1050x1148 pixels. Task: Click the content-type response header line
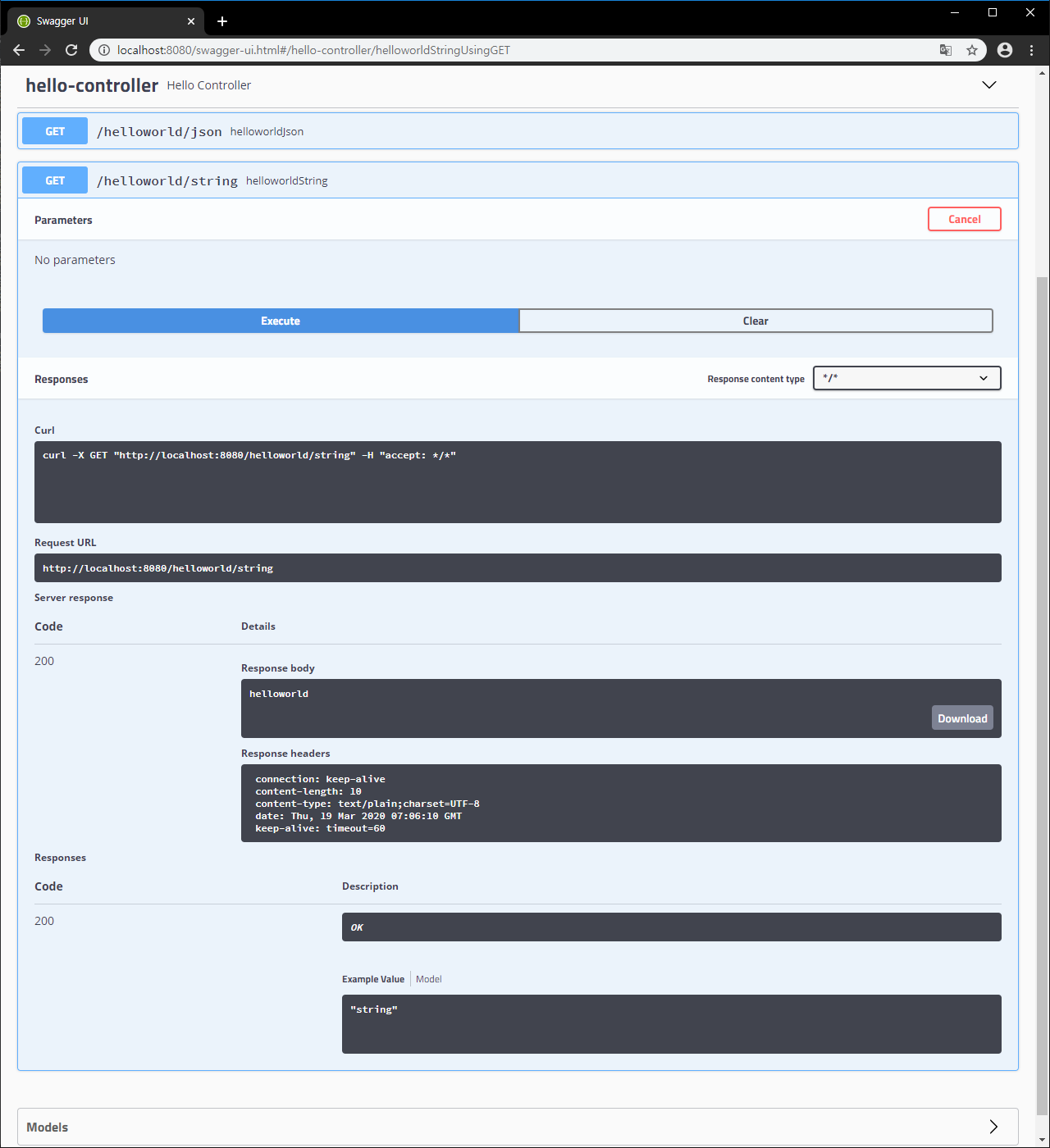(367, 804)
